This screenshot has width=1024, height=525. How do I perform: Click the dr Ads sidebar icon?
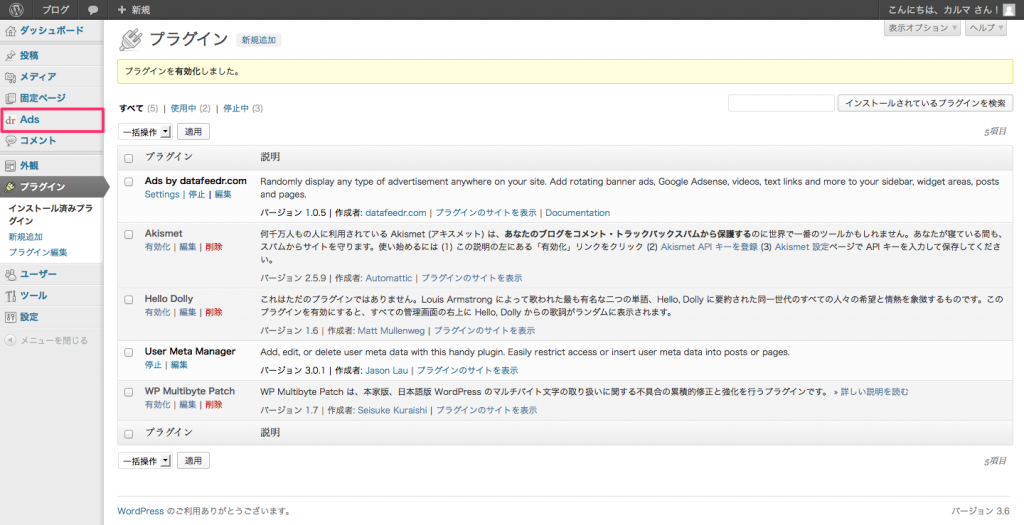coord(10,120)
